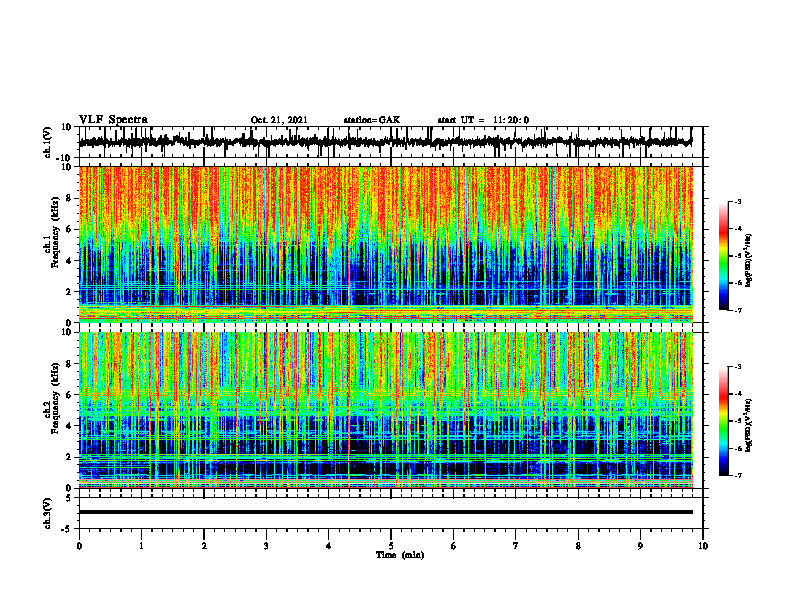Click the ch.2 colorbar log(PSD) unit label
This screenshot has width=792, height=612.
click(748, 425)
